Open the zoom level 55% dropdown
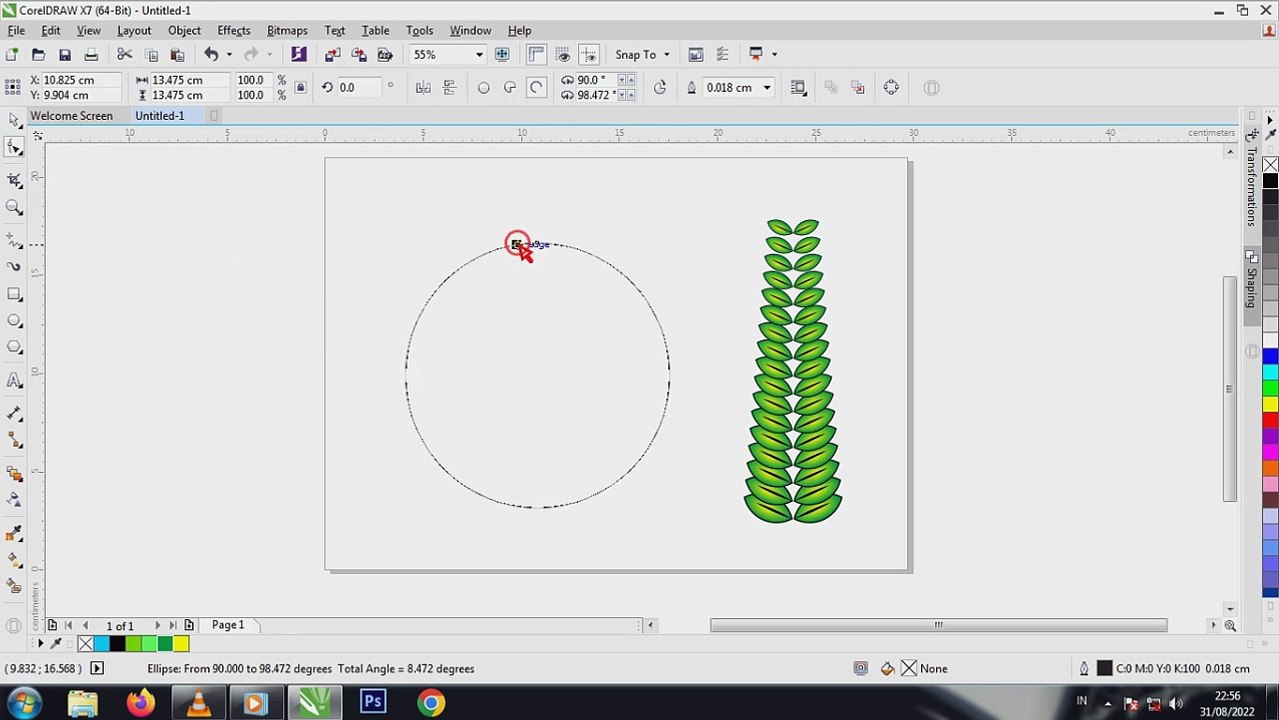Image resolution: width=1279 pixels, height=720 pixels. 479,55
